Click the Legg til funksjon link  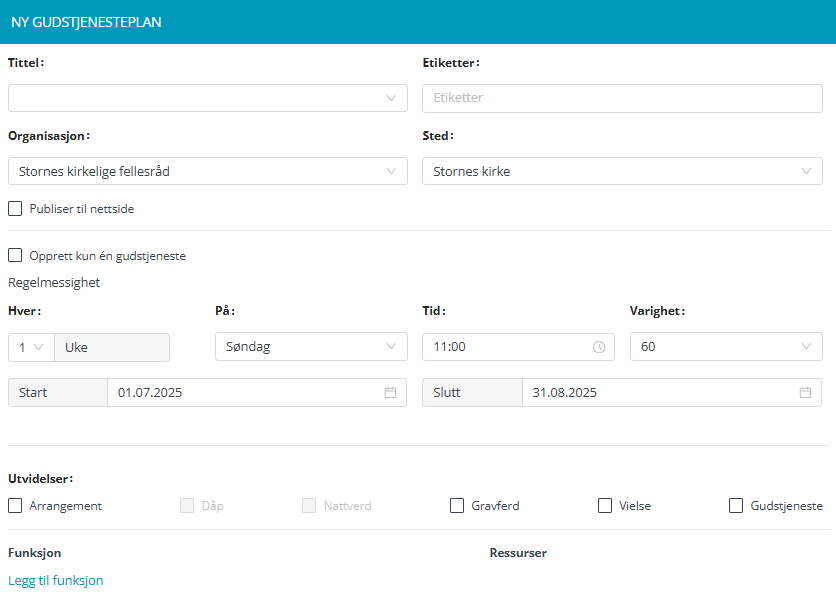(55, 580)
